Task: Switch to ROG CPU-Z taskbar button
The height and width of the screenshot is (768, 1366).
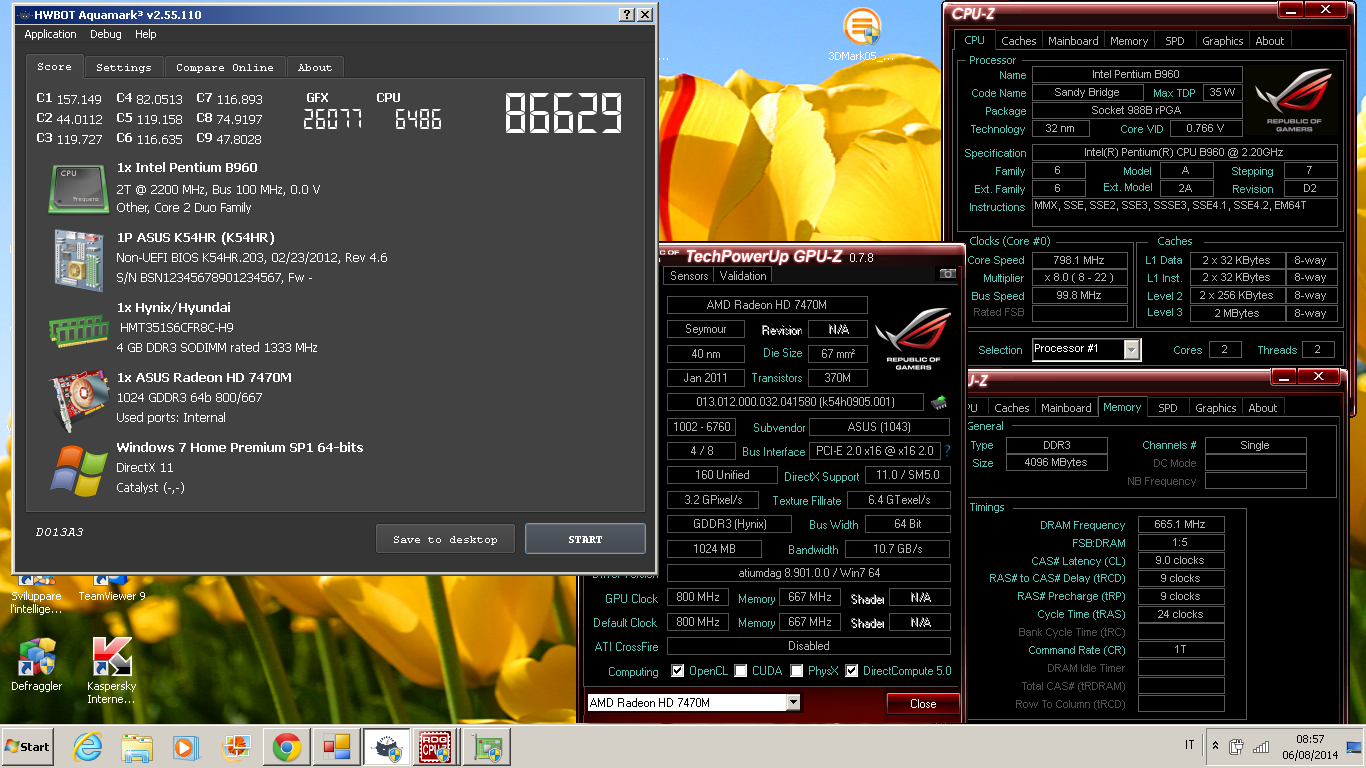Action: pos(436,747)
